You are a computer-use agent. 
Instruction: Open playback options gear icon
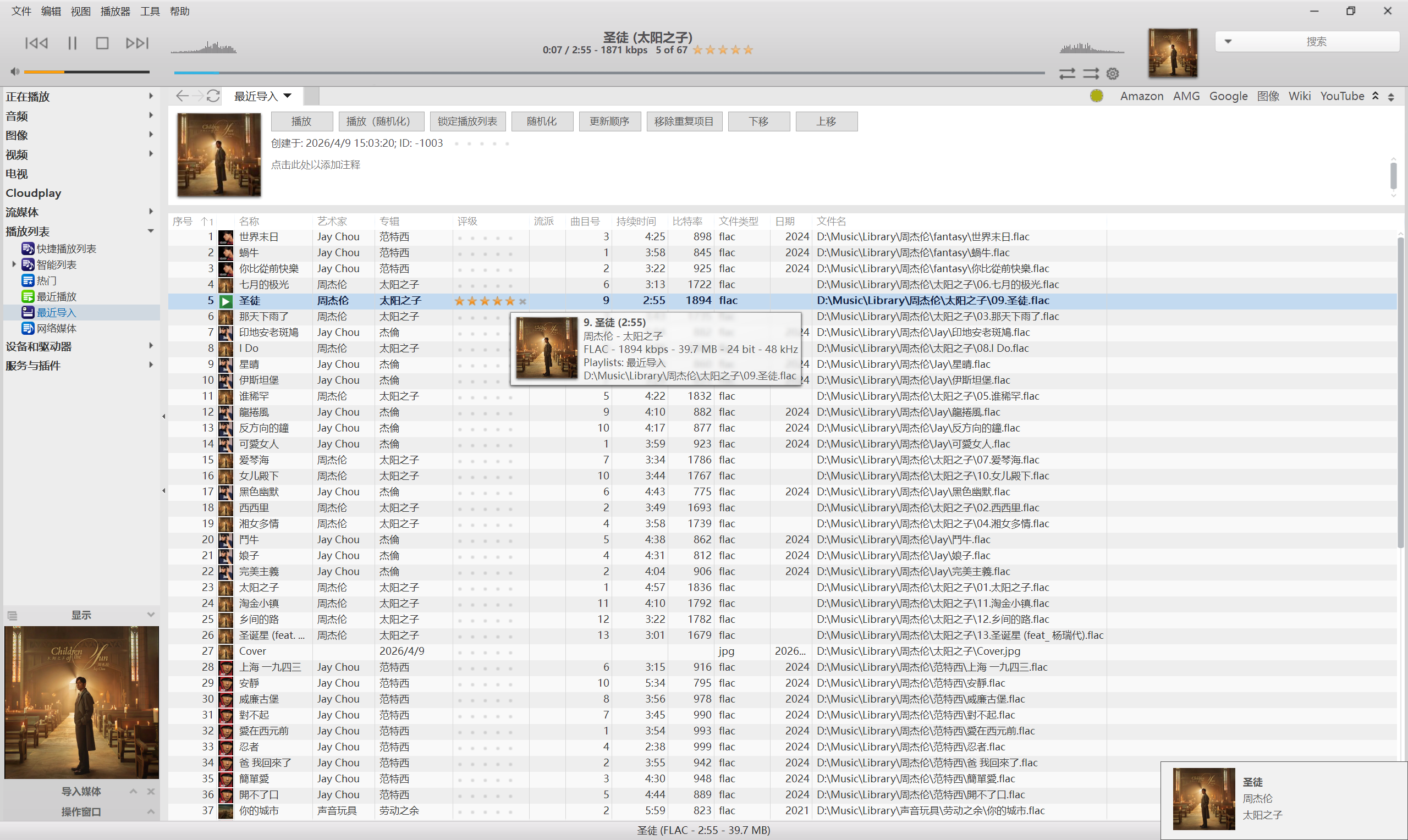tap(1113, 74)
